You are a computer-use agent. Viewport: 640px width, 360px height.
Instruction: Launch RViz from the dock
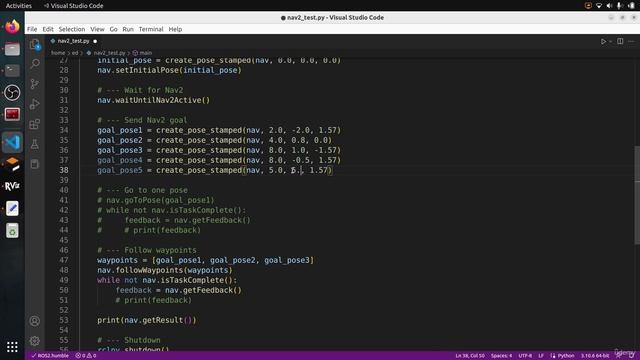click(x=12, y=186)
